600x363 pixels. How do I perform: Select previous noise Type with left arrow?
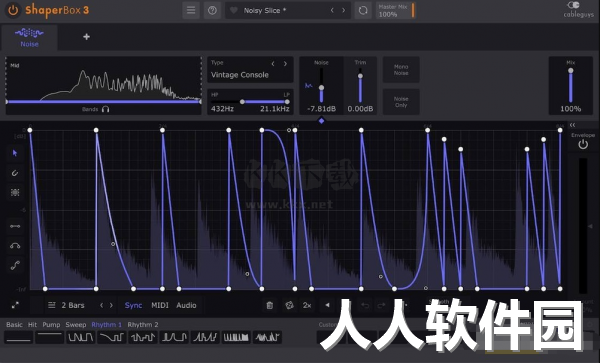coord(273,63)
